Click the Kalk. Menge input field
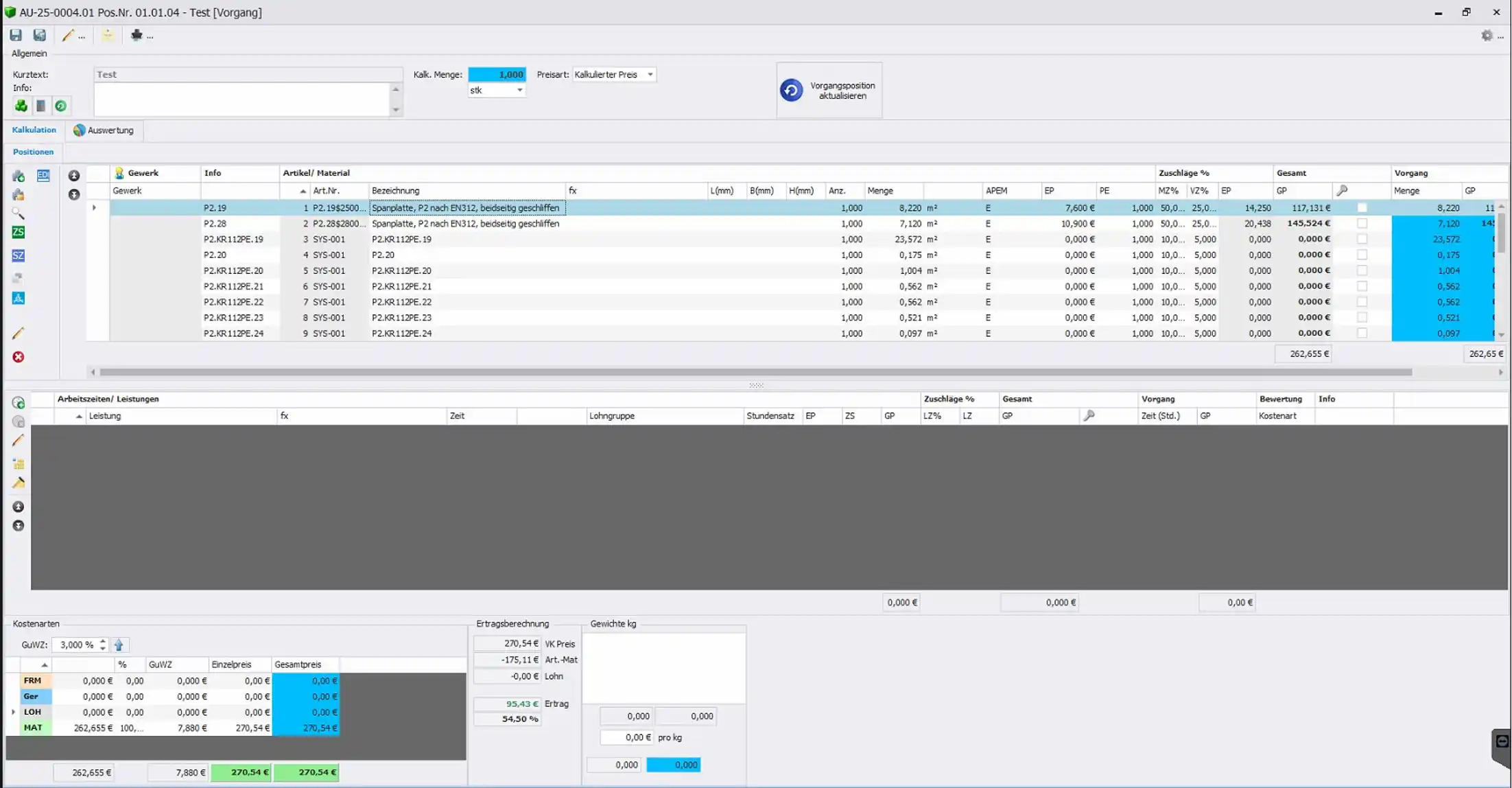Screen dimensions: 1512x788 497,74
